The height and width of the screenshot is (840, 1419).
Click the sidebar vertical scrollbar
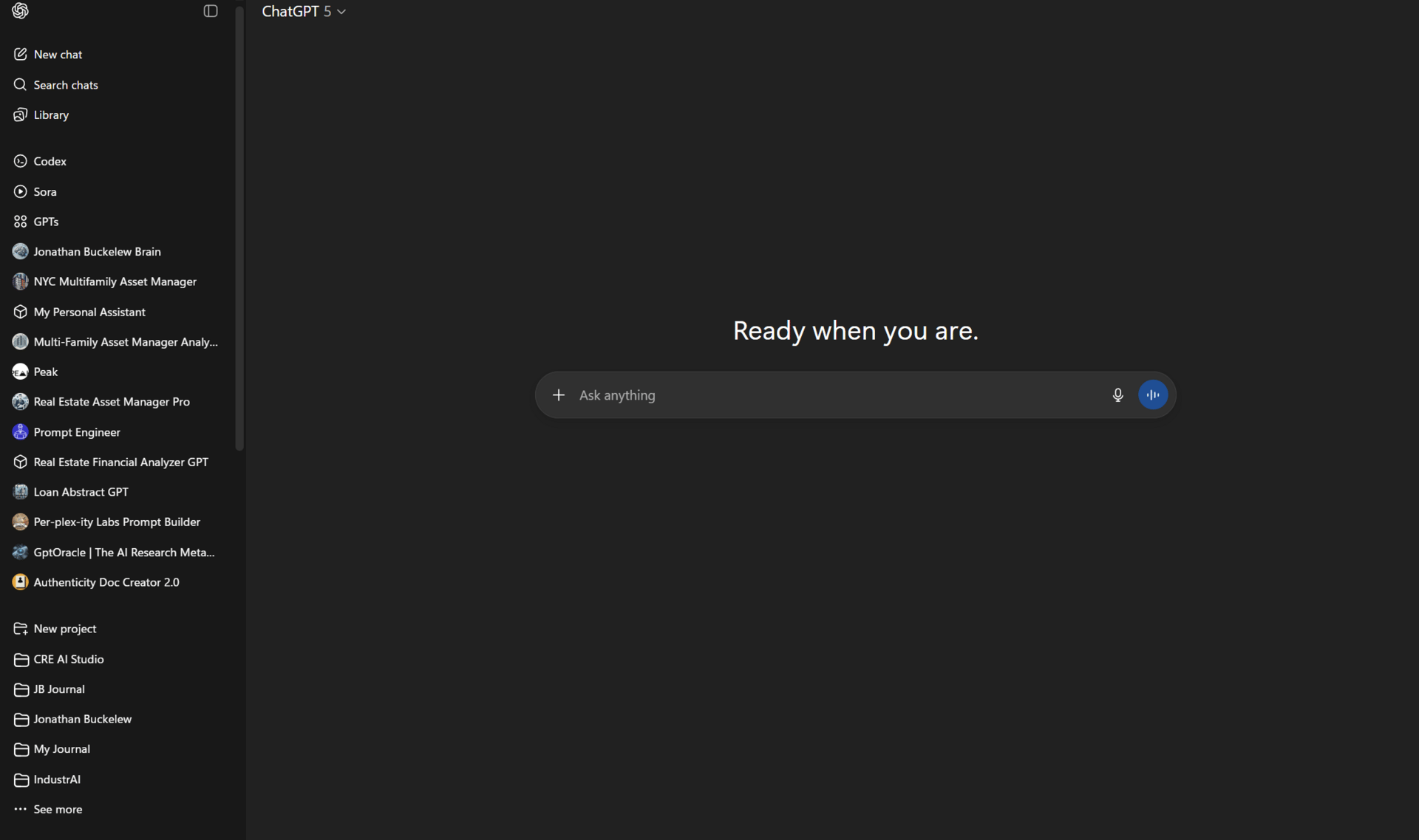(239, 228)
